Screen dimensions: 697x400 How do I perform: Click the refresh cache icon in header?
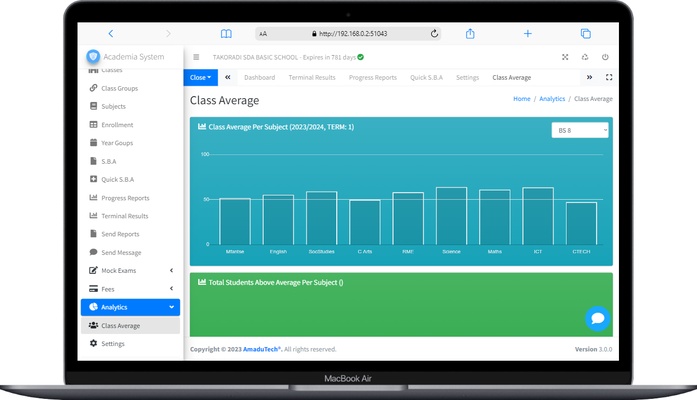click(585, 58)
